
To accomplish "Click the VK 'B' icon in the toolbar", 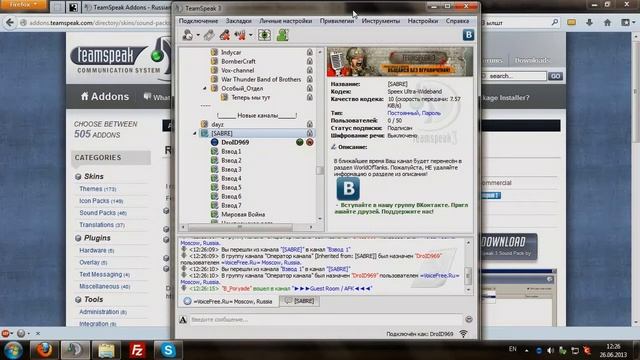I will click(x=468, y=35).
